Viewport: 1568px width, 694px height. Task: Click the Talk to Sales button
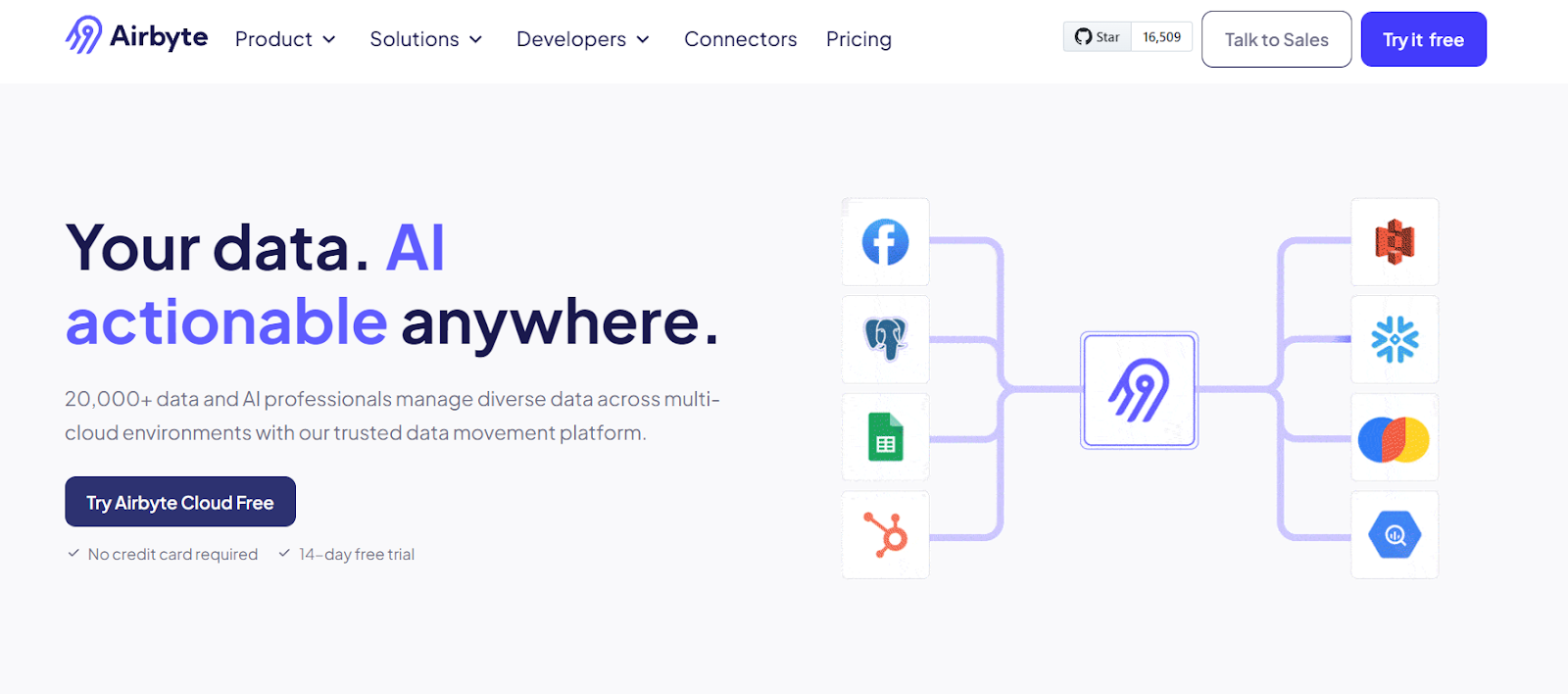tap(1277, 39)
